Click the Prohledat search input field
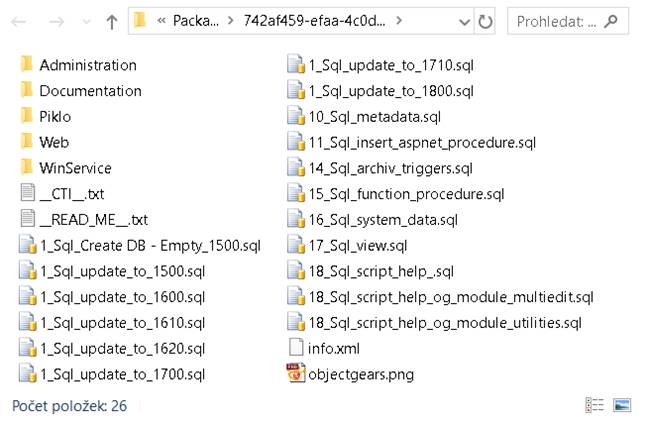This screenshot has height=425, width=648. coord(555,20)
